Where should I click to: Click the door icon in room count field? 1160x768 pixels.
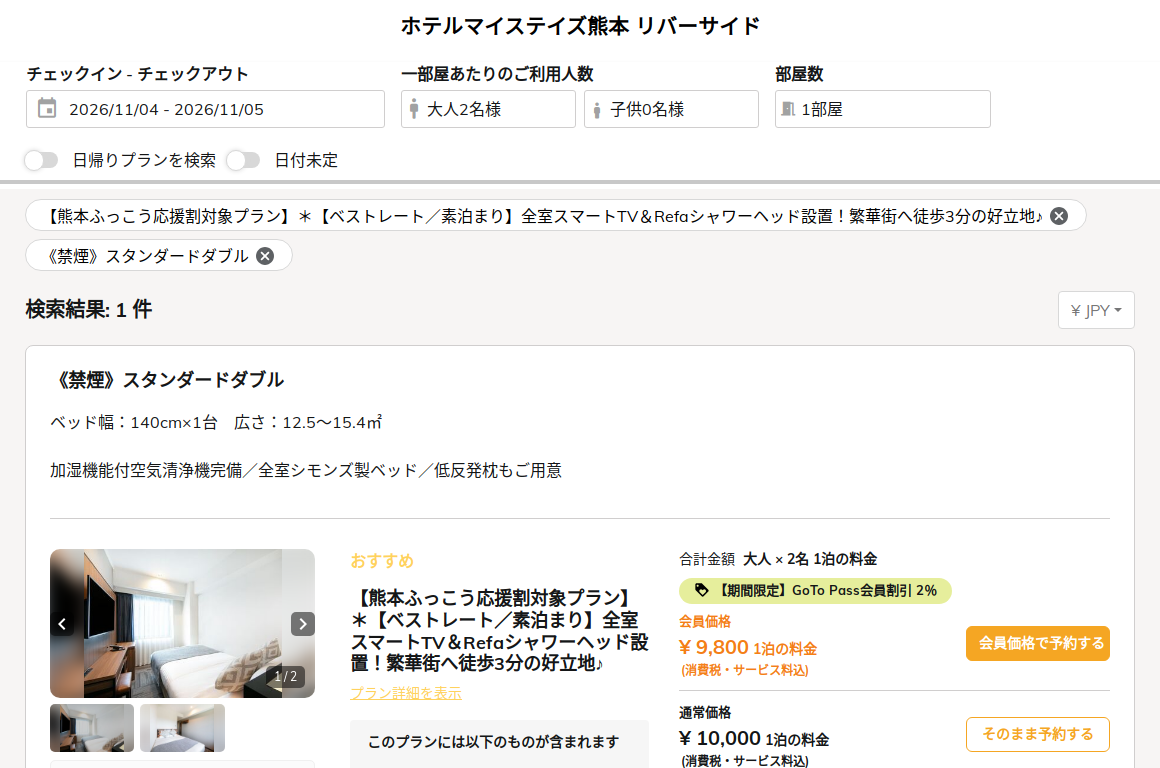click(x=789, y=109)
